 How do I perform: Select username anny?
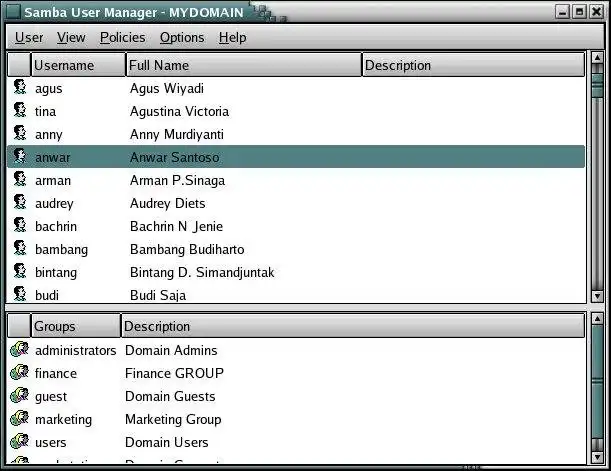tap(49, 135)
